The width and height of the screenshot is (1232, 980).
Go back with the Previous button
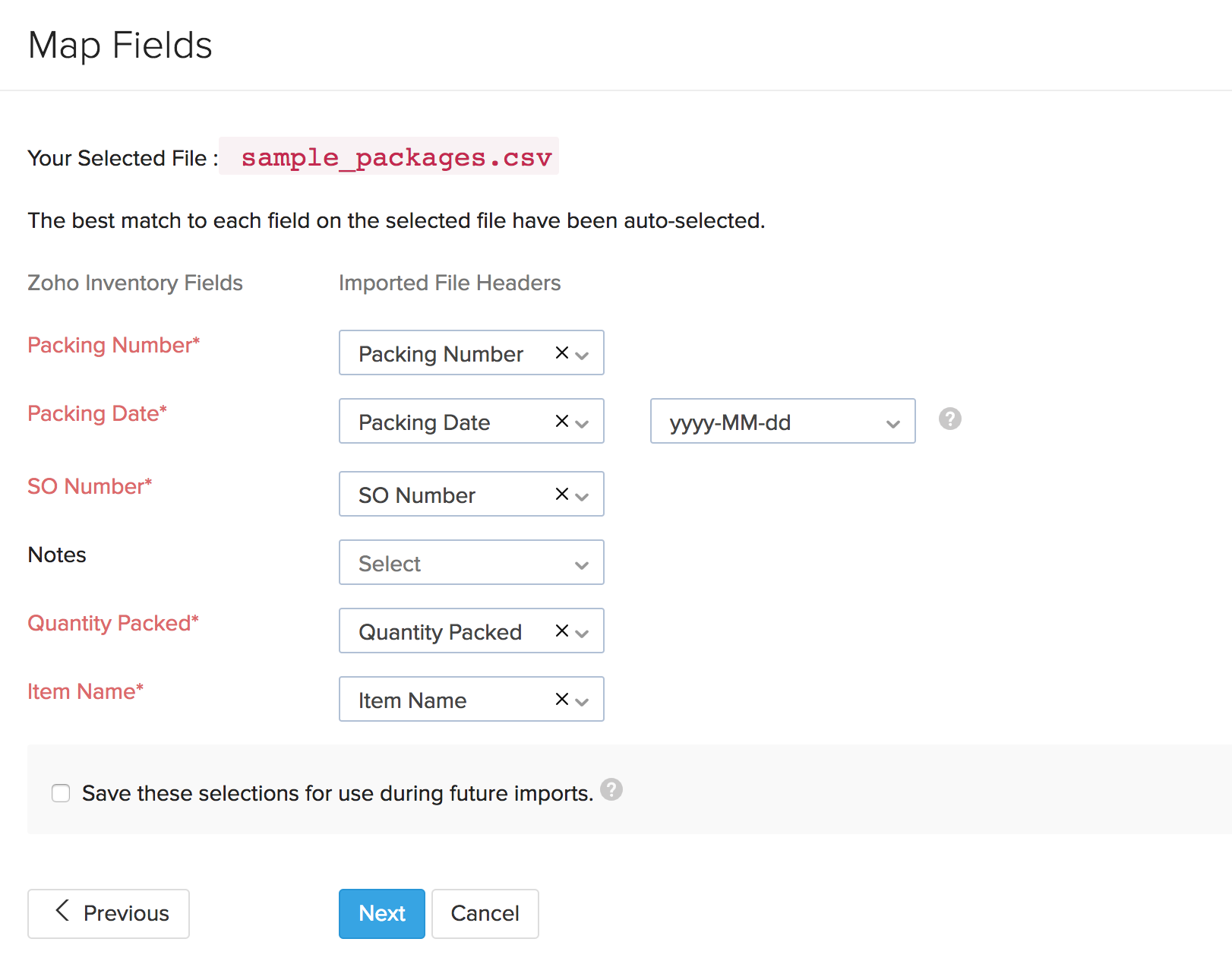click(109, 913)
